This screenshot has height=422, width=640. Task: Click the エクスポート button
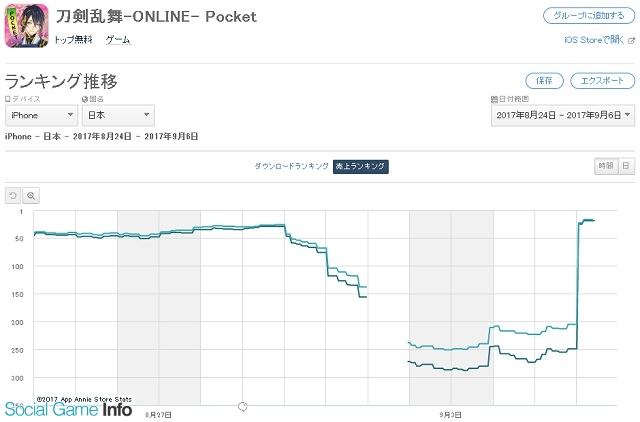[602, 81]
